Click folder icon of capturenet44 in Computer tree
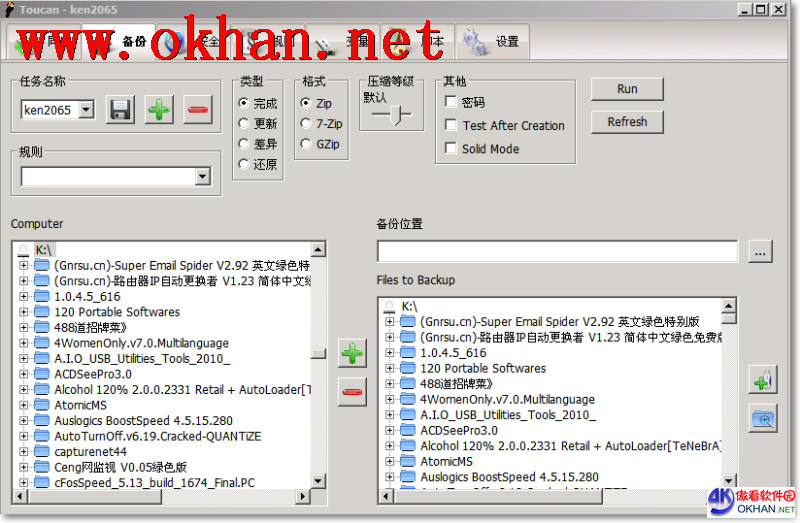The height and width of the screenshot is (523, 800). coord(41,452)
